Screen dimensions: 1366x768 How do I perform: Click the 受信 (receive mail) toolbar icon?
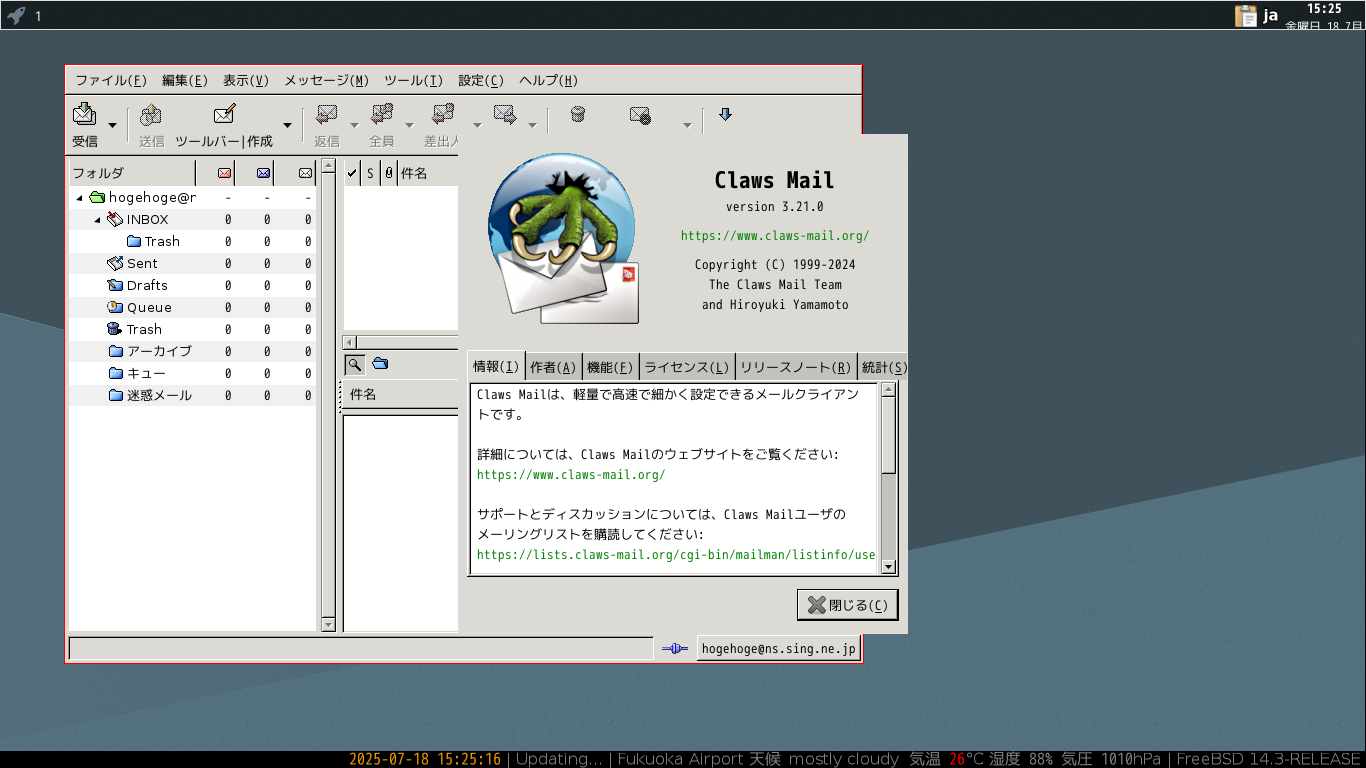click(85, 114)
